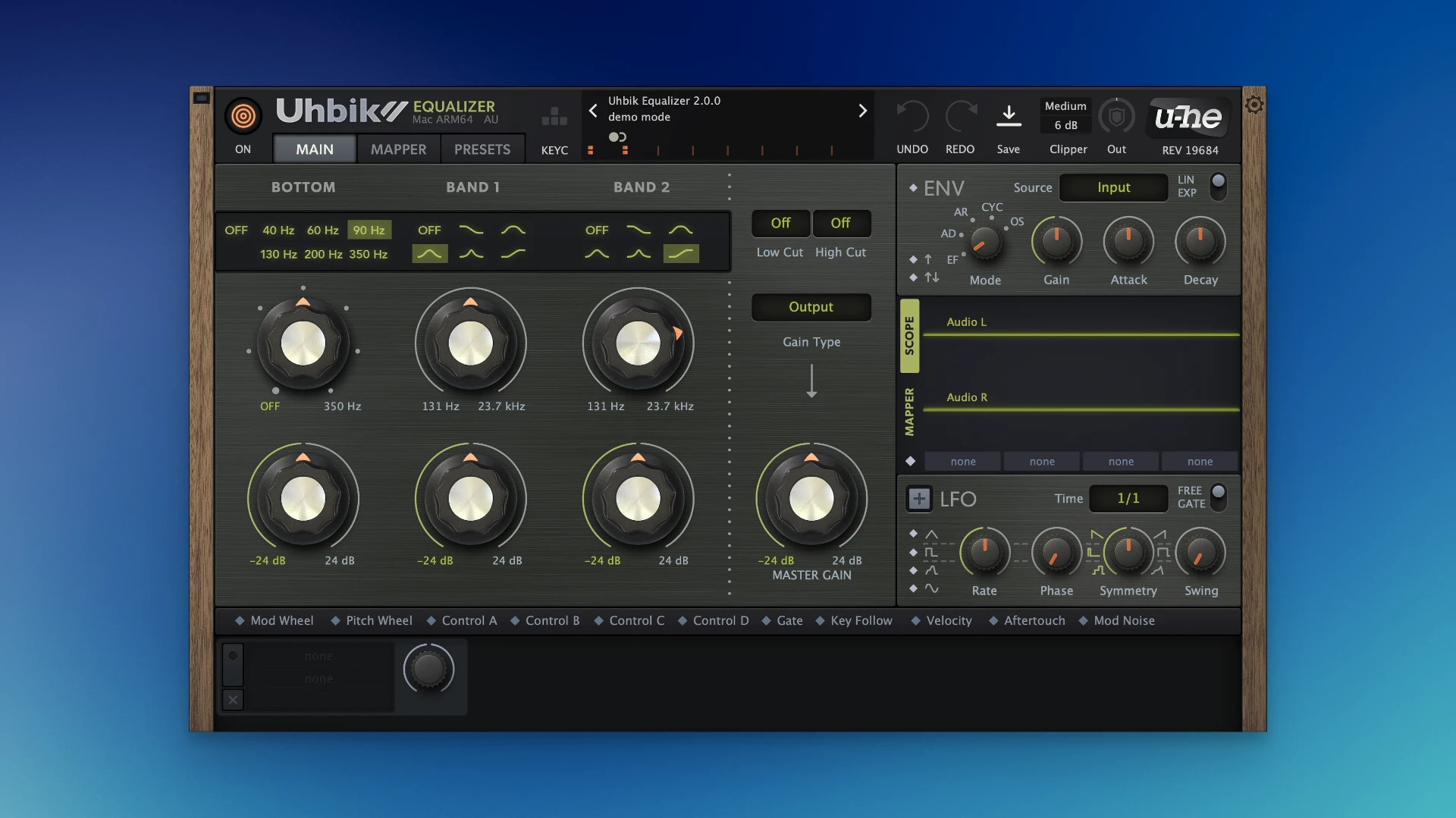This screenshot has width=1456, height=818.
Task: Toggle the LIN EXP switch
Action: [x=1218, y=186]
